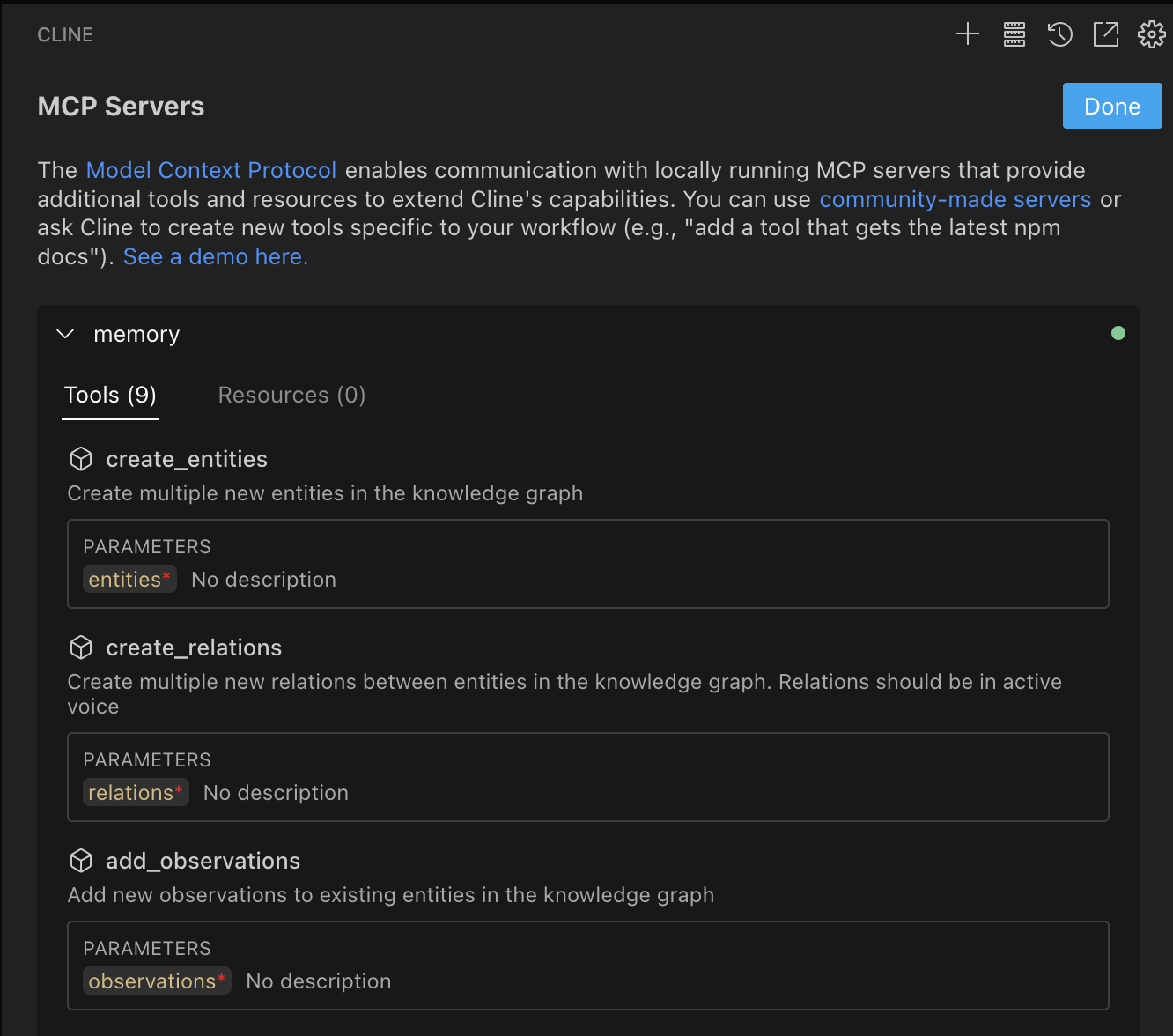
Task: Open Cline settings via the gear icon
Action: 1151,34
